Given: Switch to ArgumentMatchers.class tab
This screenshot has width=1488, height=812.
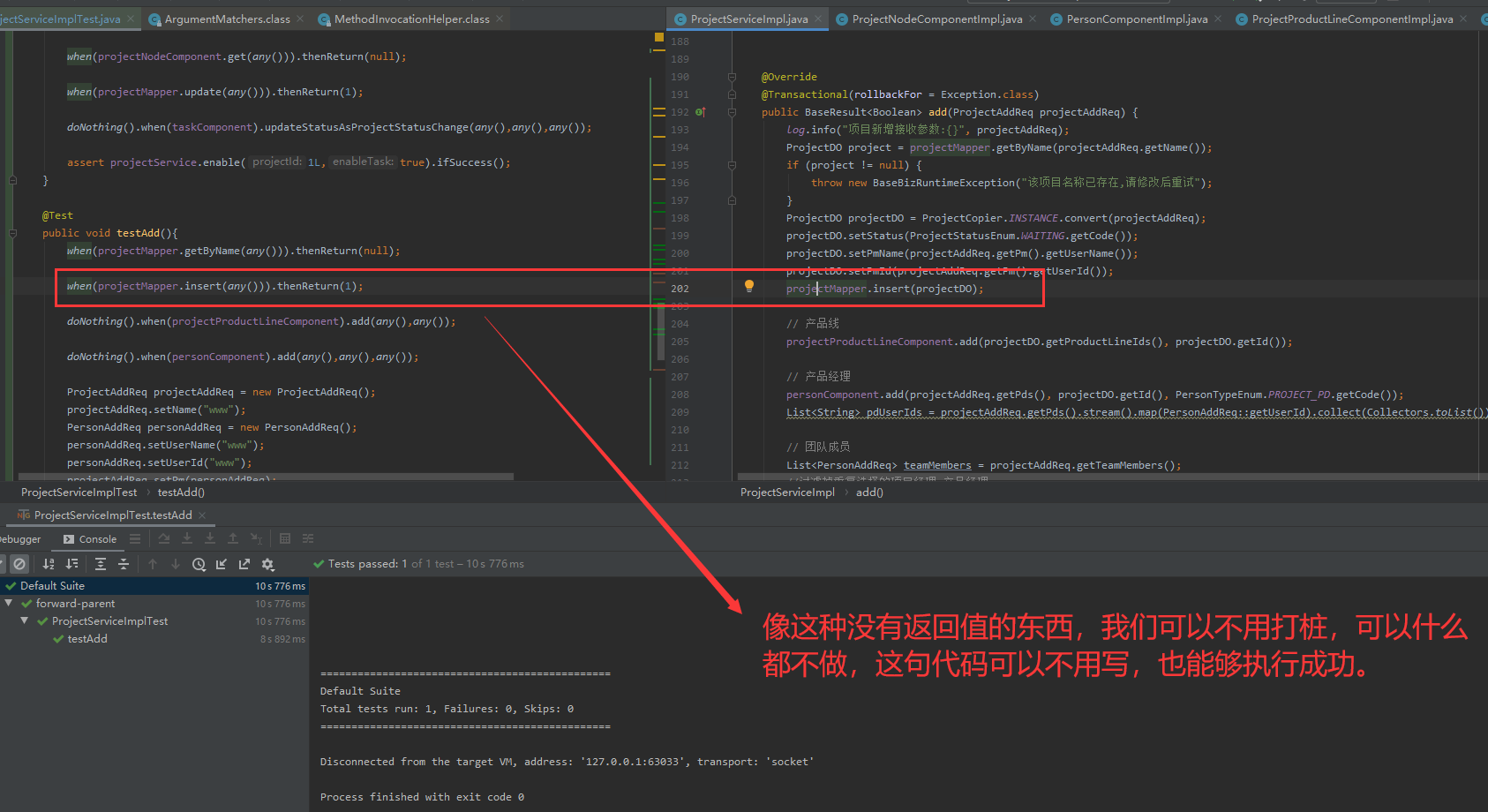Looking at the screenshot, I should (227, 19).
